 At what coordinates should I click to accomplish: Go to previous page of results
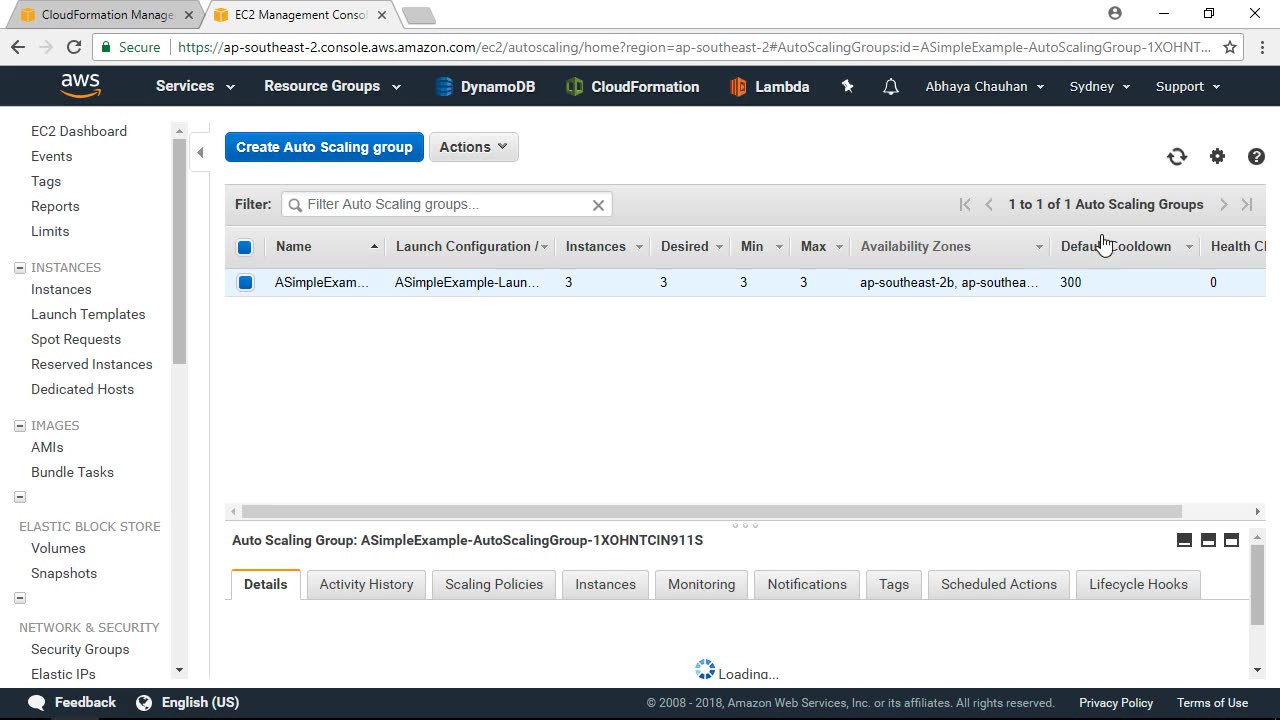pyautogui.click(x=989, y=204)
